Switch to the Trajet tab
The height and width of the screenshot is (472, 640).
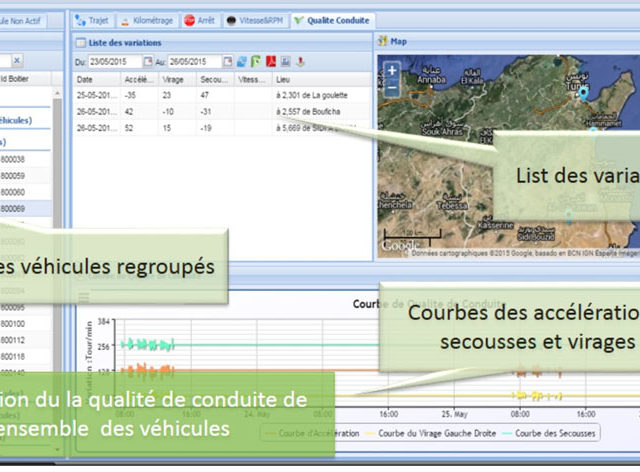point(92,19)
